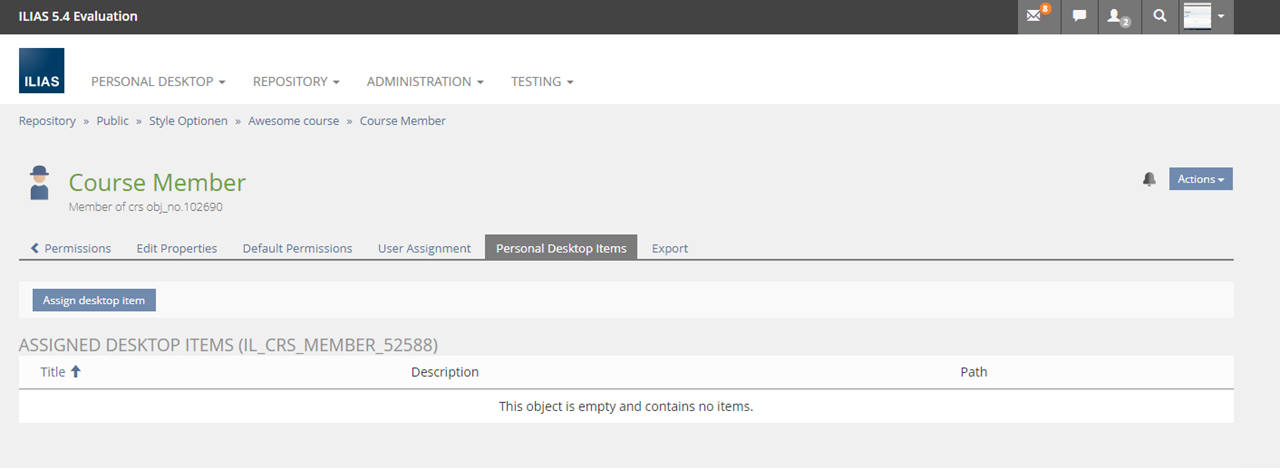Select the Export tab
This screenshot has height=468, width=1280.
tap(669, 248)
